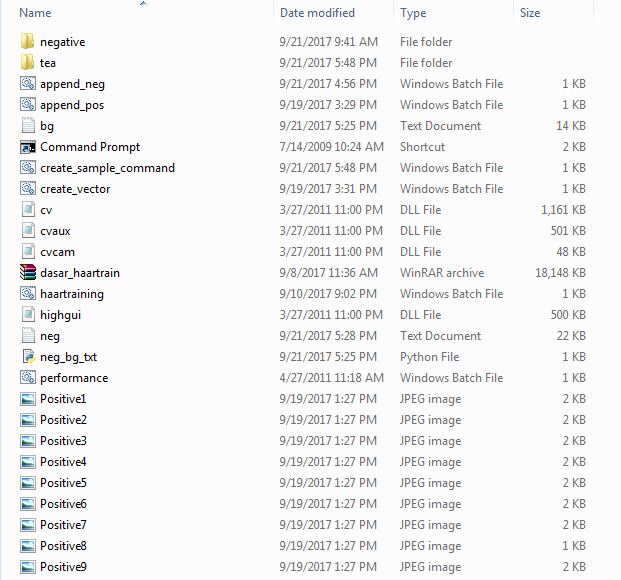This screenshot has width=621, height=580.
Task: Select the file name 'negative'
Action: tap(63, 42)
